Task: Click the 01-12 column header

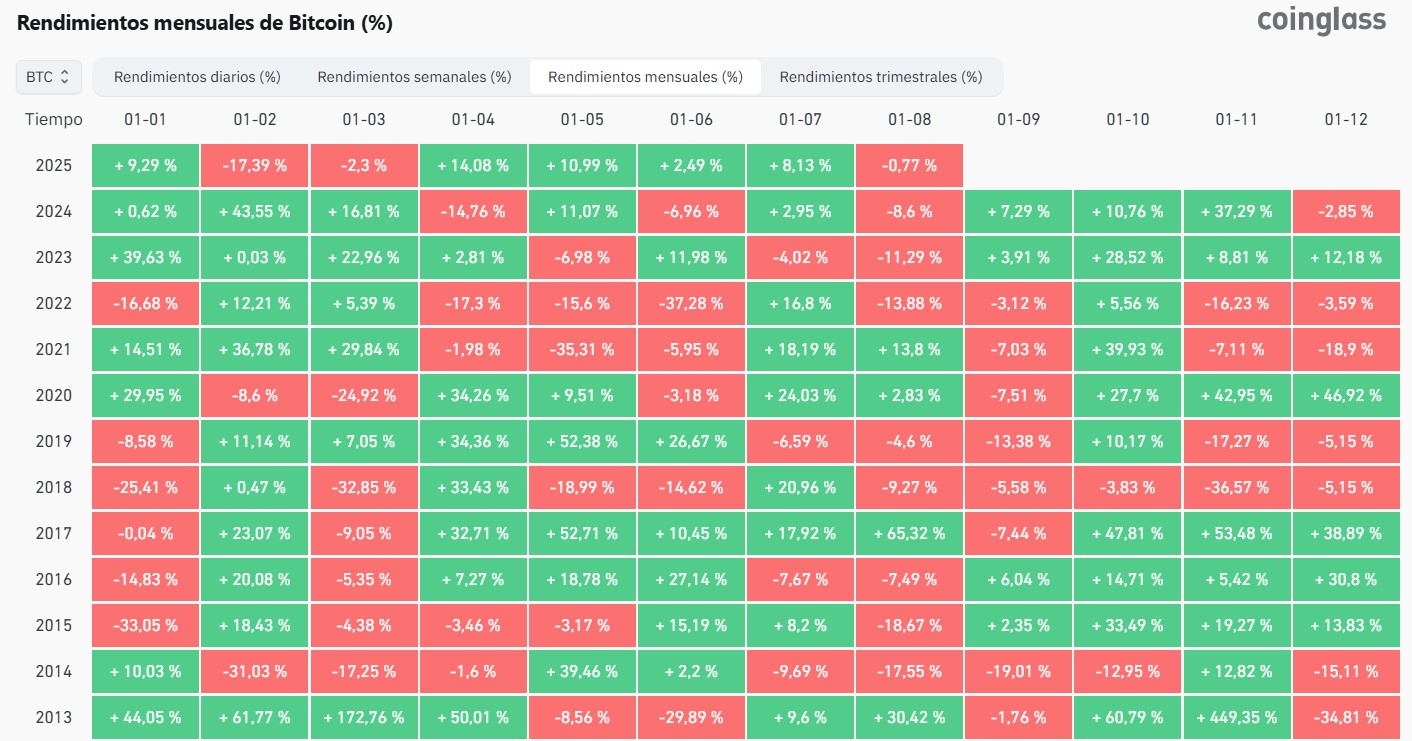Action: click(1345, 119)
